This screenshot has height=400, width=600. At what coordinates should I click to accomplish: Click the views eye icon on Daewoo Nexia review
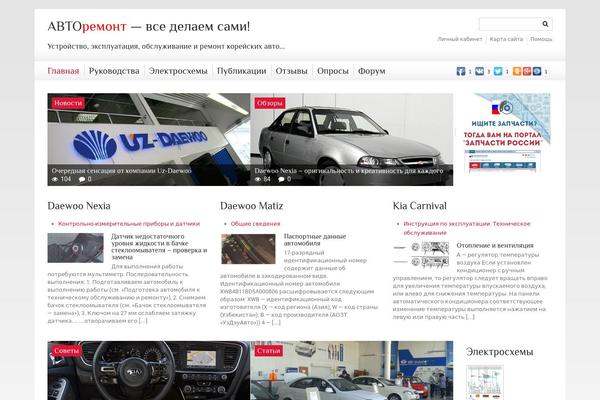tap(258, 179)
